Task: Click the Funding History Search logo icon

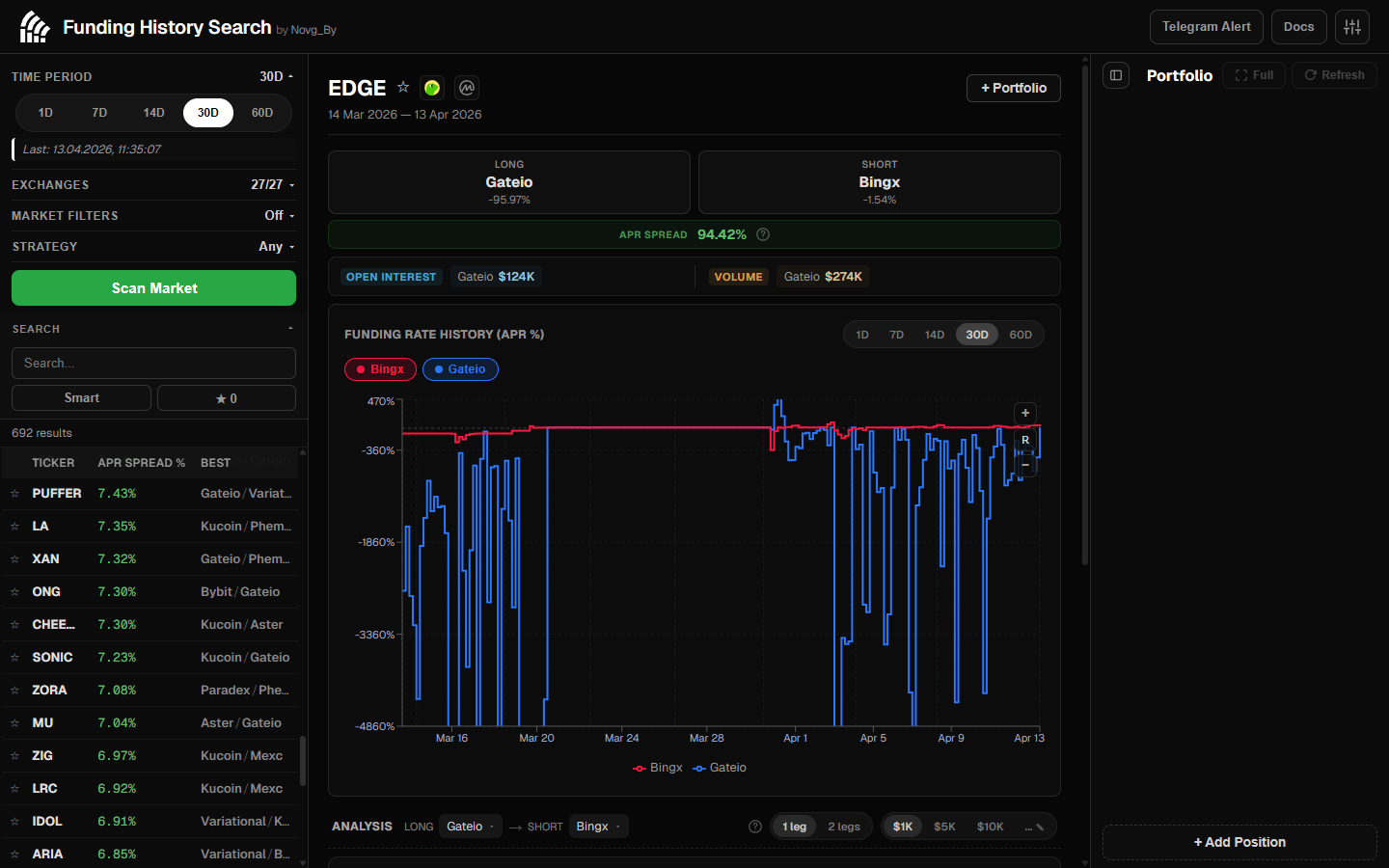Action: [35, 27]
